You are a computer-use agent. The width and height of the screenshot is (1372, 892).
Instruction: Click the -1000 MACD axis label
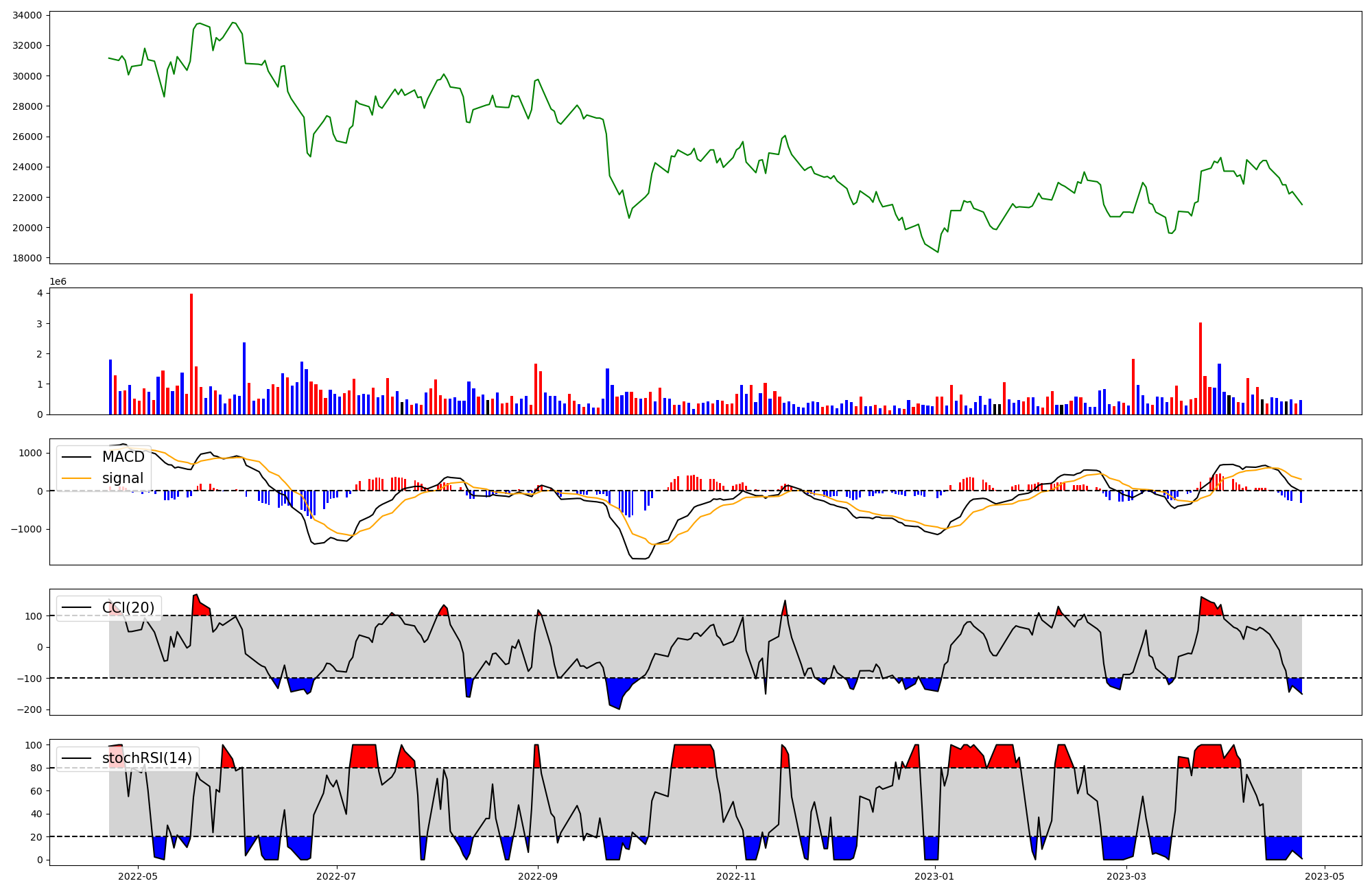pos(27,529)
